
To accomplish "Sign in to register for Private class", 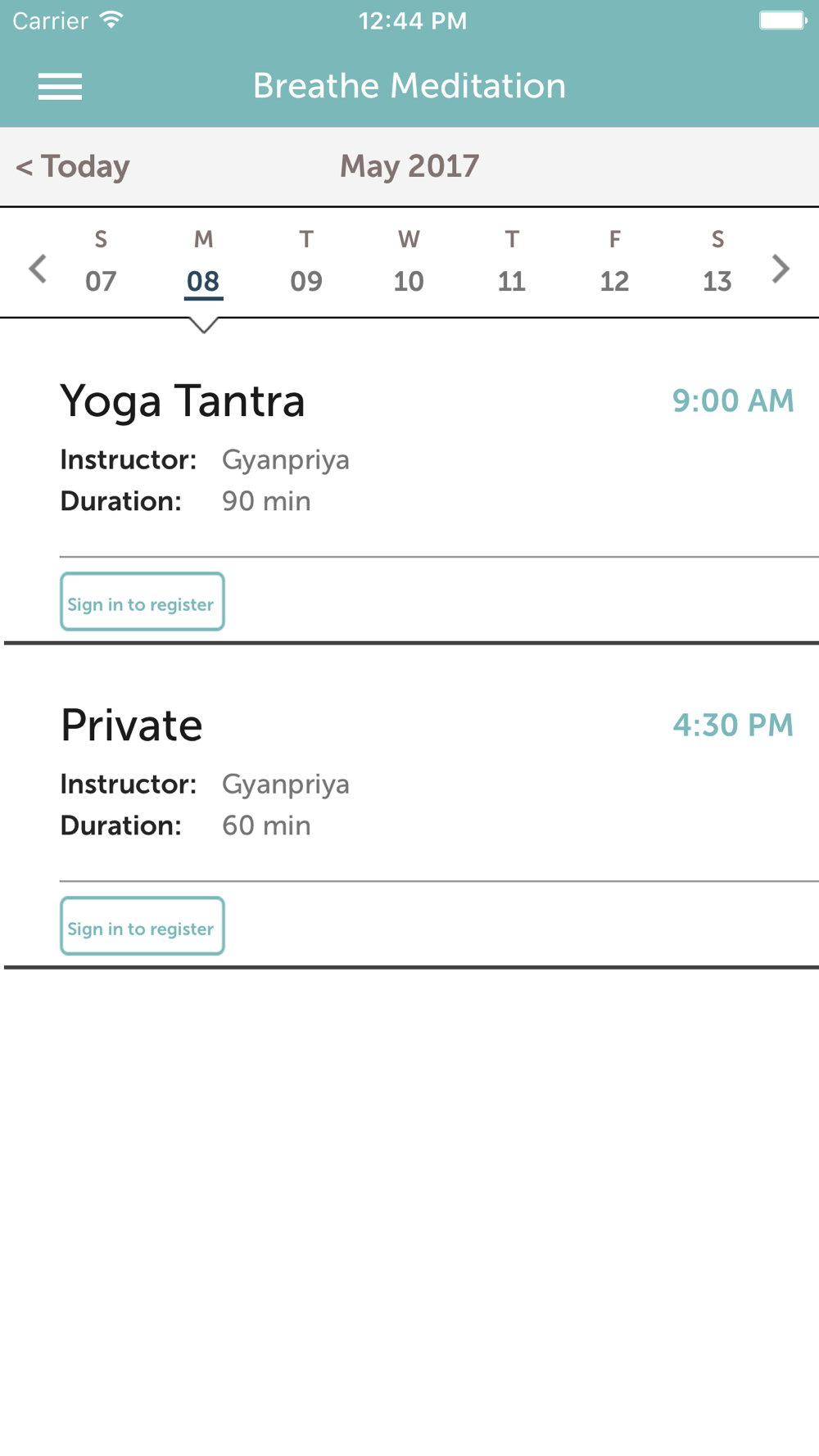I will click(x=142, y=926).
